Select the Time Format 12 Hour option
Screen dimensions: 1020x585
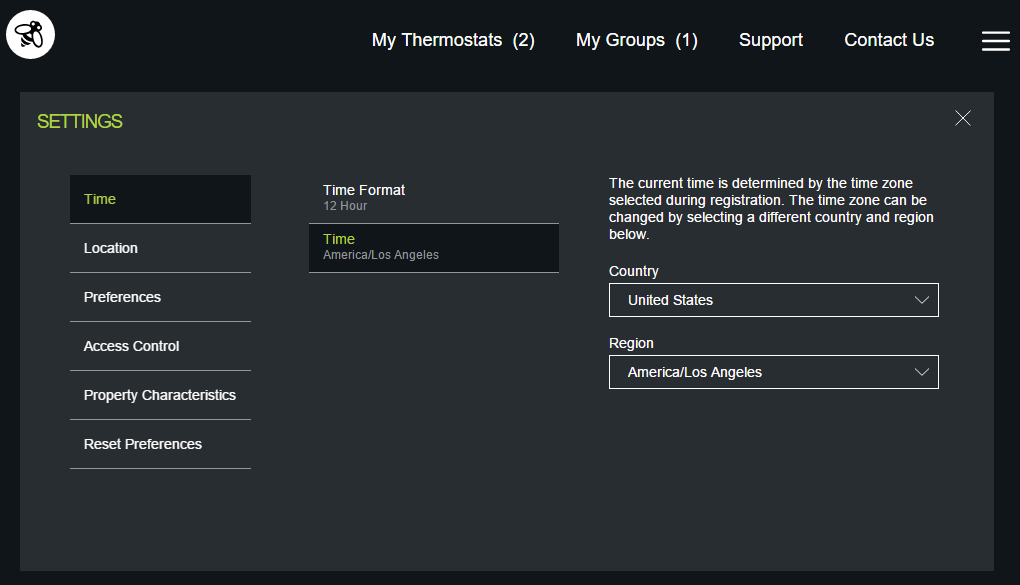click(x=433, y=197)
